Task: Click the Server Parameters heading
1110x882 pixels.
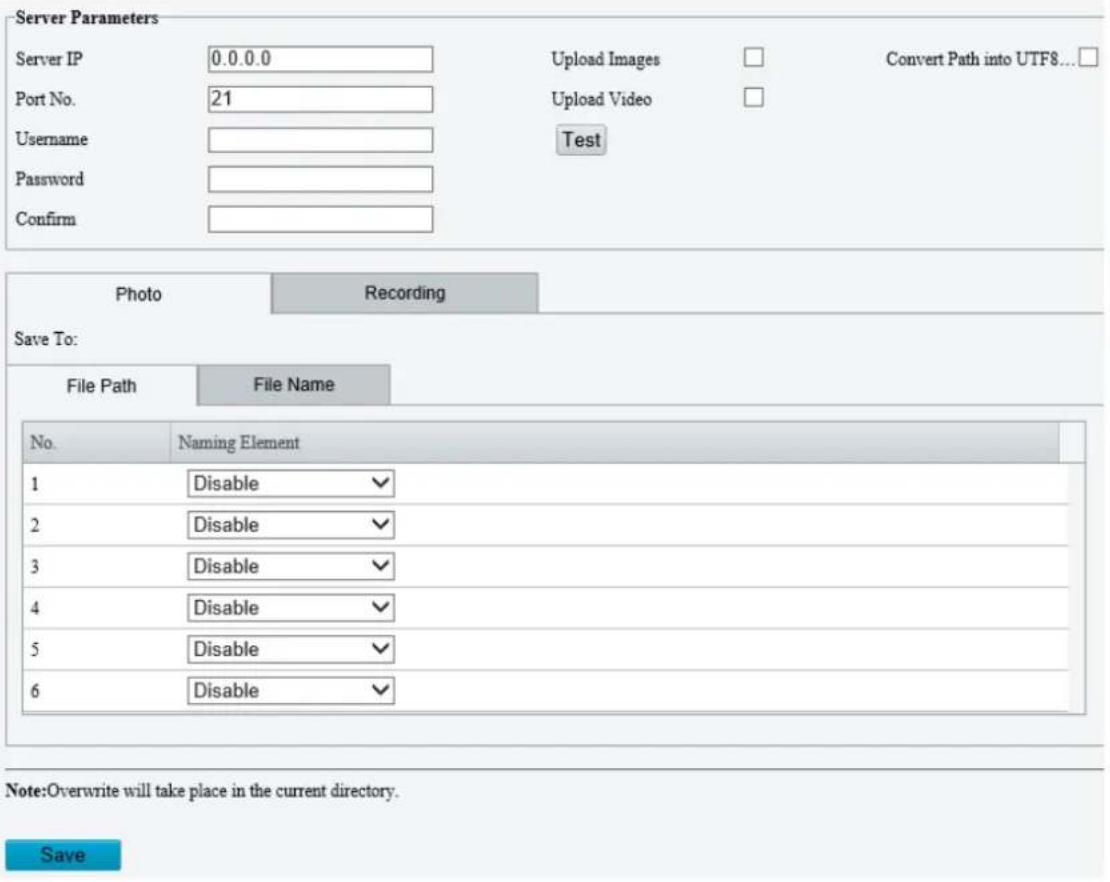Action: [x=86, y=18]
